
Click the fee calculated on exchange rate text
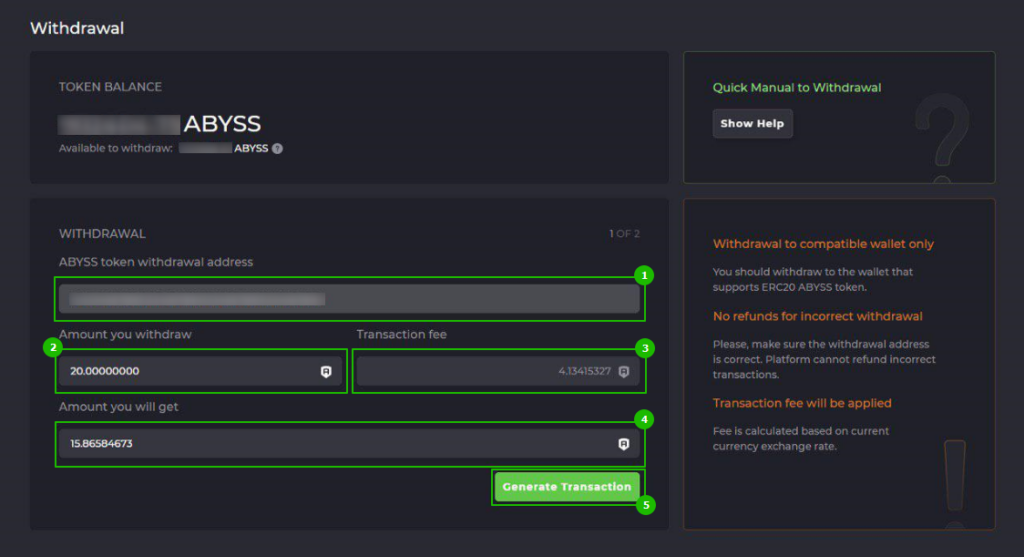pyautogui.click(x=801, y=439)
